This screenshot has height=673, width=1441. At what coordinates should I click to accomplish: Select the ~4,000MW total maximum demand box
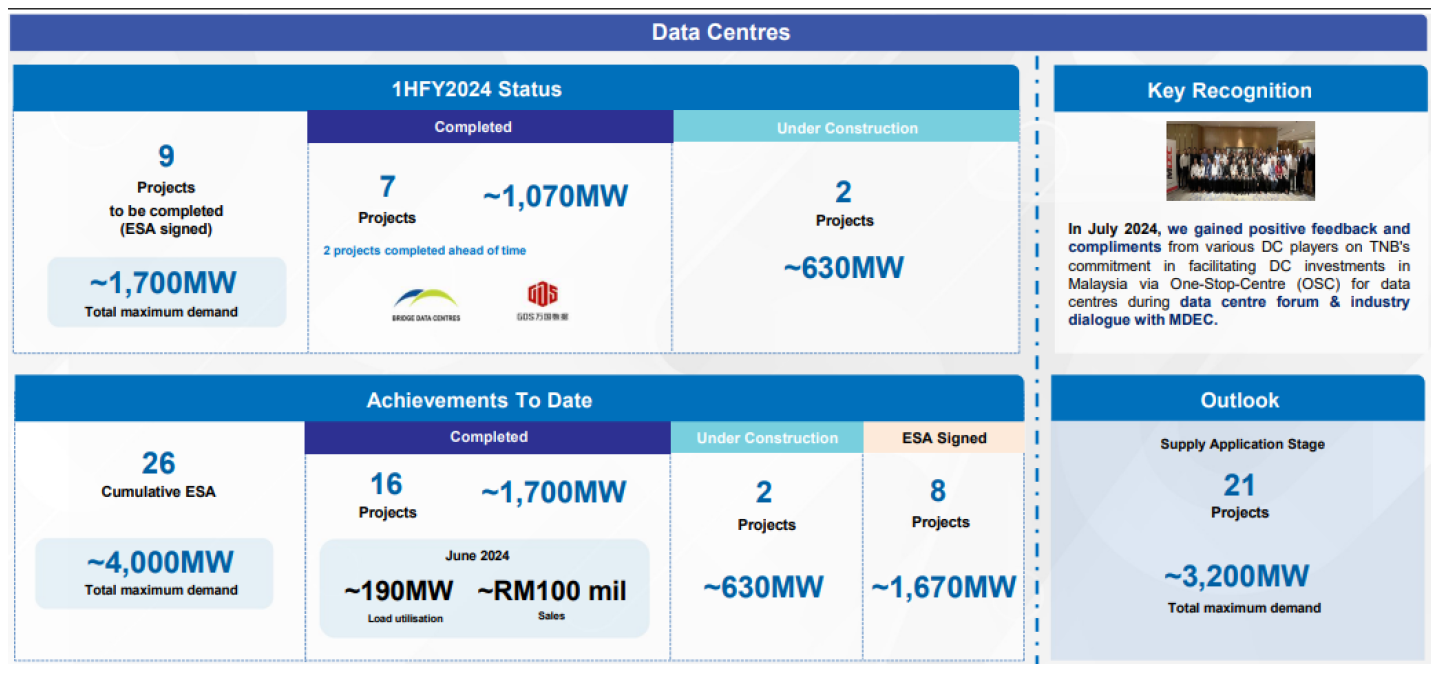point(160,572)
